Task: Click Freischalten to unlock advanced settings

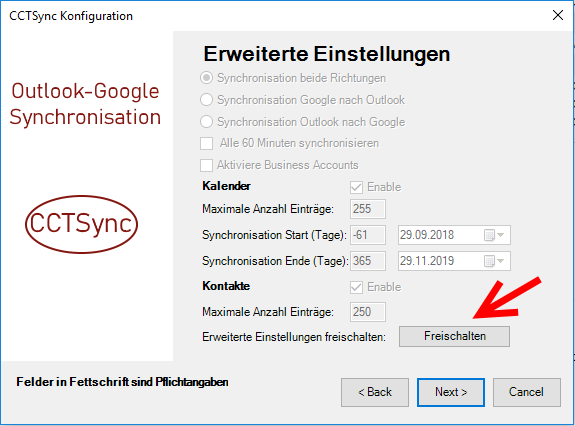Action: pos(454,336)
